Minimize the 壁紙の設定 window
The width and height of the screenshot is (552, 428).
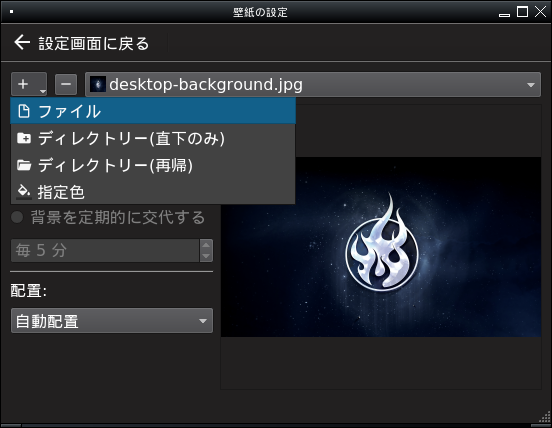tap(504, 15)
